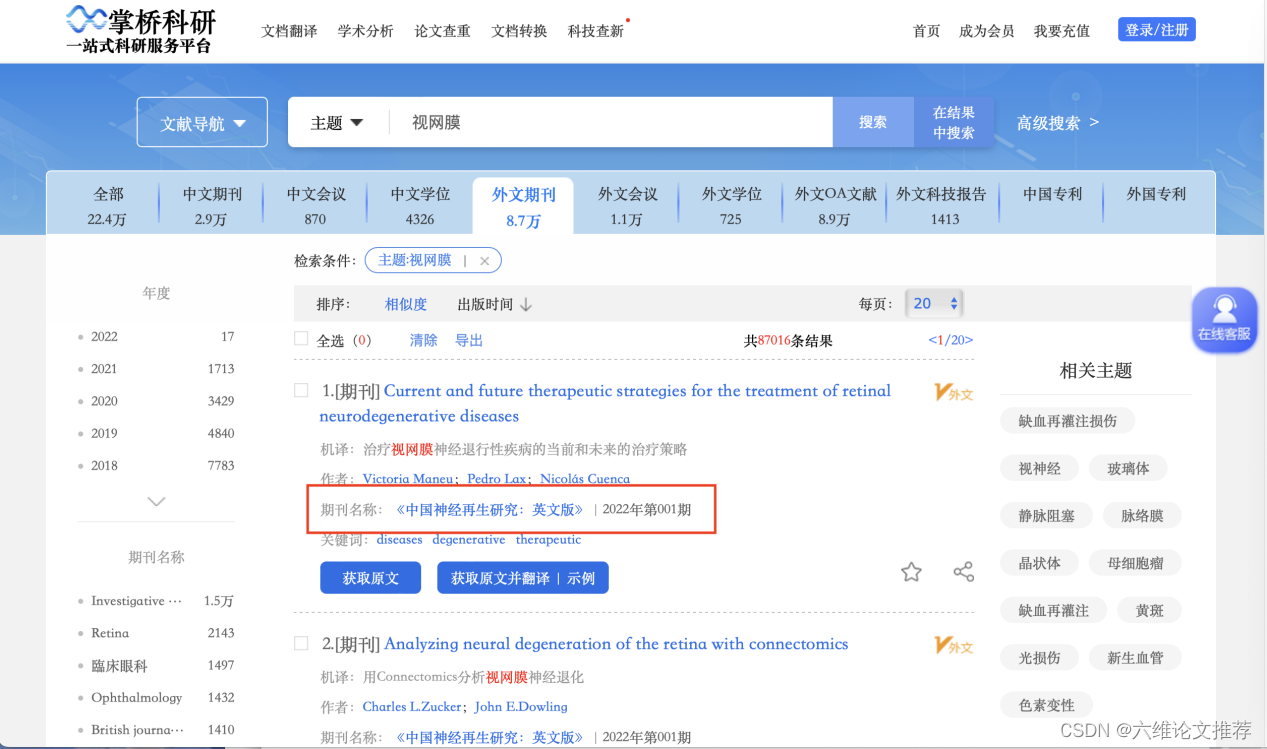
Task: Open title Analyzing neural degeneration of the retina
Action: point(616,644)
